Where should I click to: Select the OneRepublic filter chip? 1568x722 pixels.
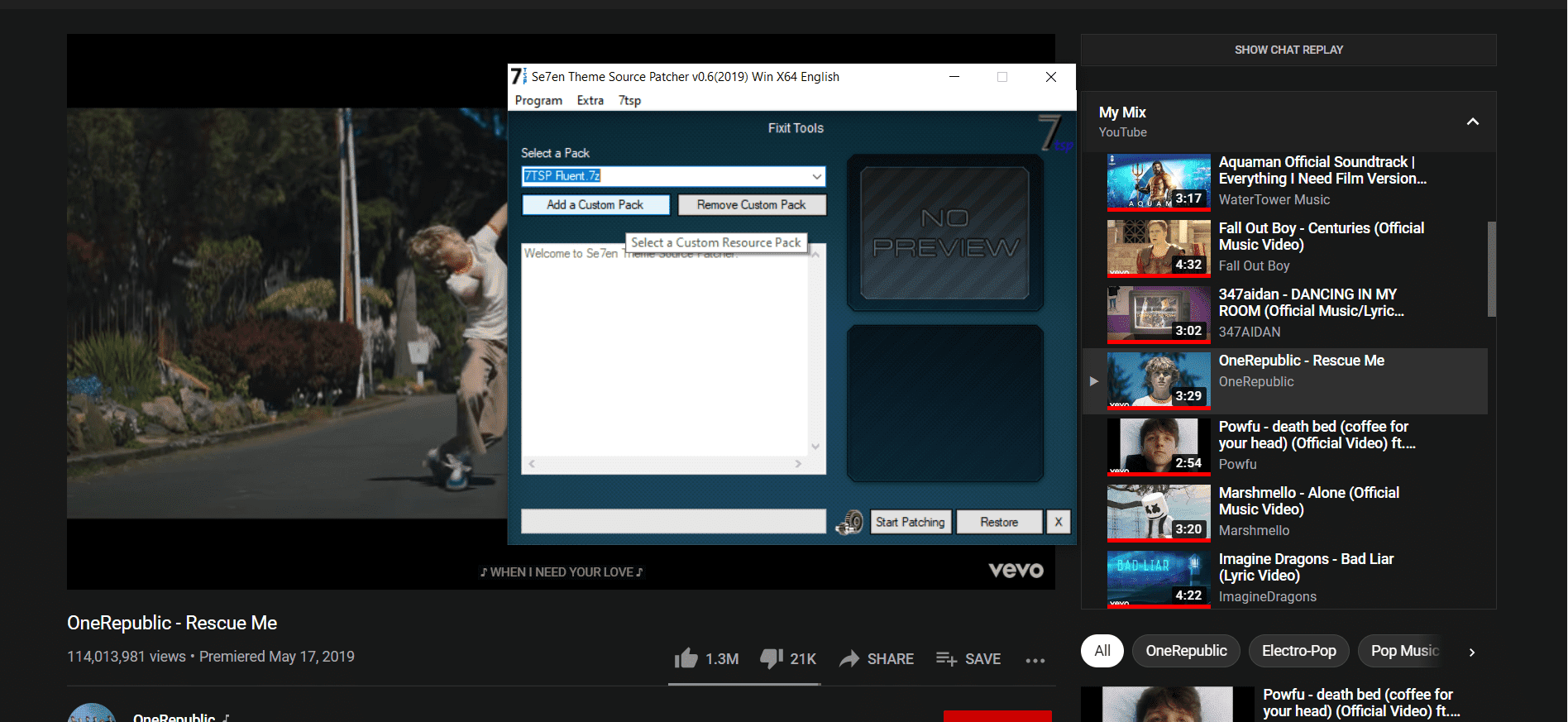pyautogui.click(x=1186, y=651)
